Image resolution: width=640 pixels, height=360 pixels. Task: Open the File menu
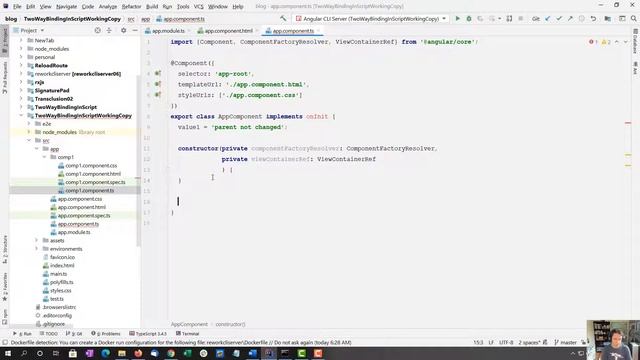17,7
